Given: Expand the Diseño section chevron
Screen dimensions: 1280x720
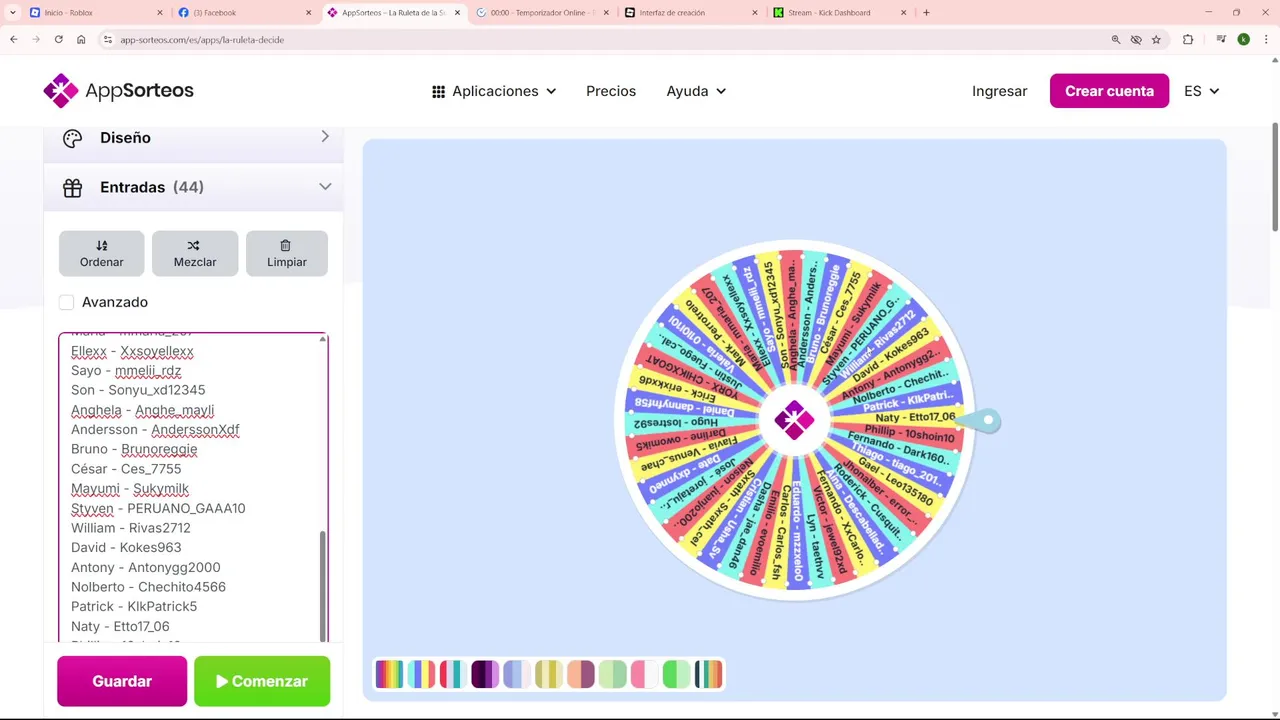Looking at the screenshot, I should click(x=325, y=136).
